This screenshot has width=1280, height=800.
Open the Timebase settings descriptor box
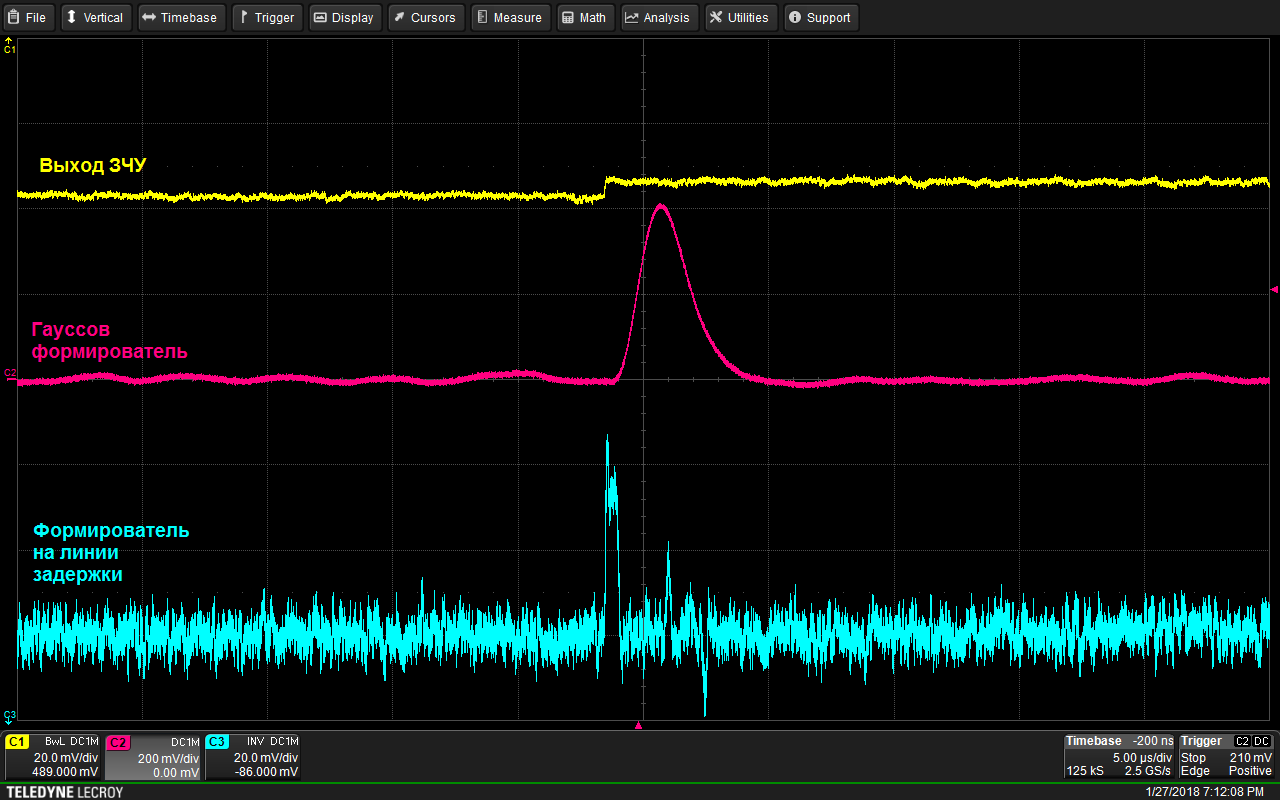point(1119,757)
